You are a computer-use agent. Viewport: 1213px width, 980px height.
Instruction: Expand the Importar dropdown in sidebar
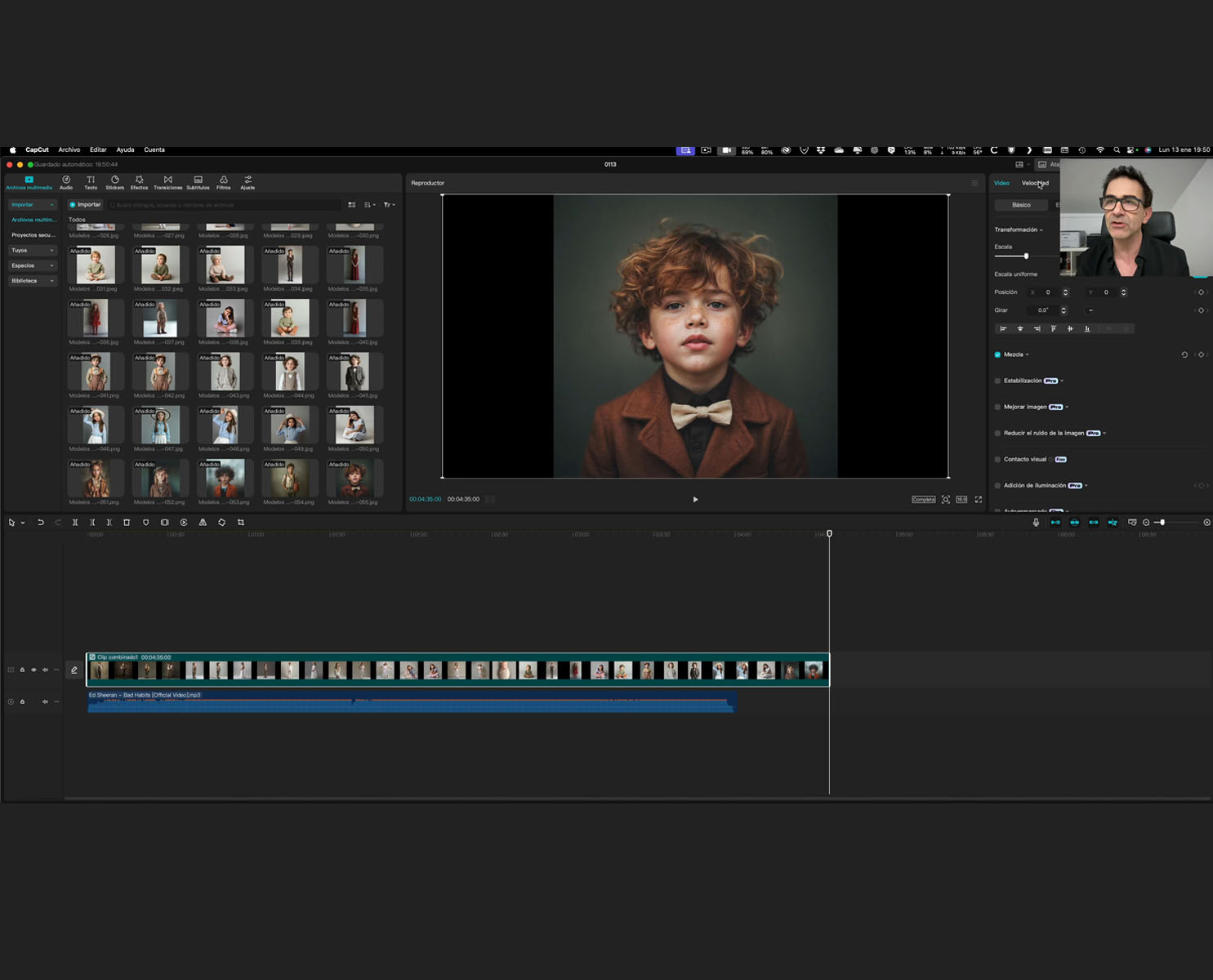[x=33, y=205]
